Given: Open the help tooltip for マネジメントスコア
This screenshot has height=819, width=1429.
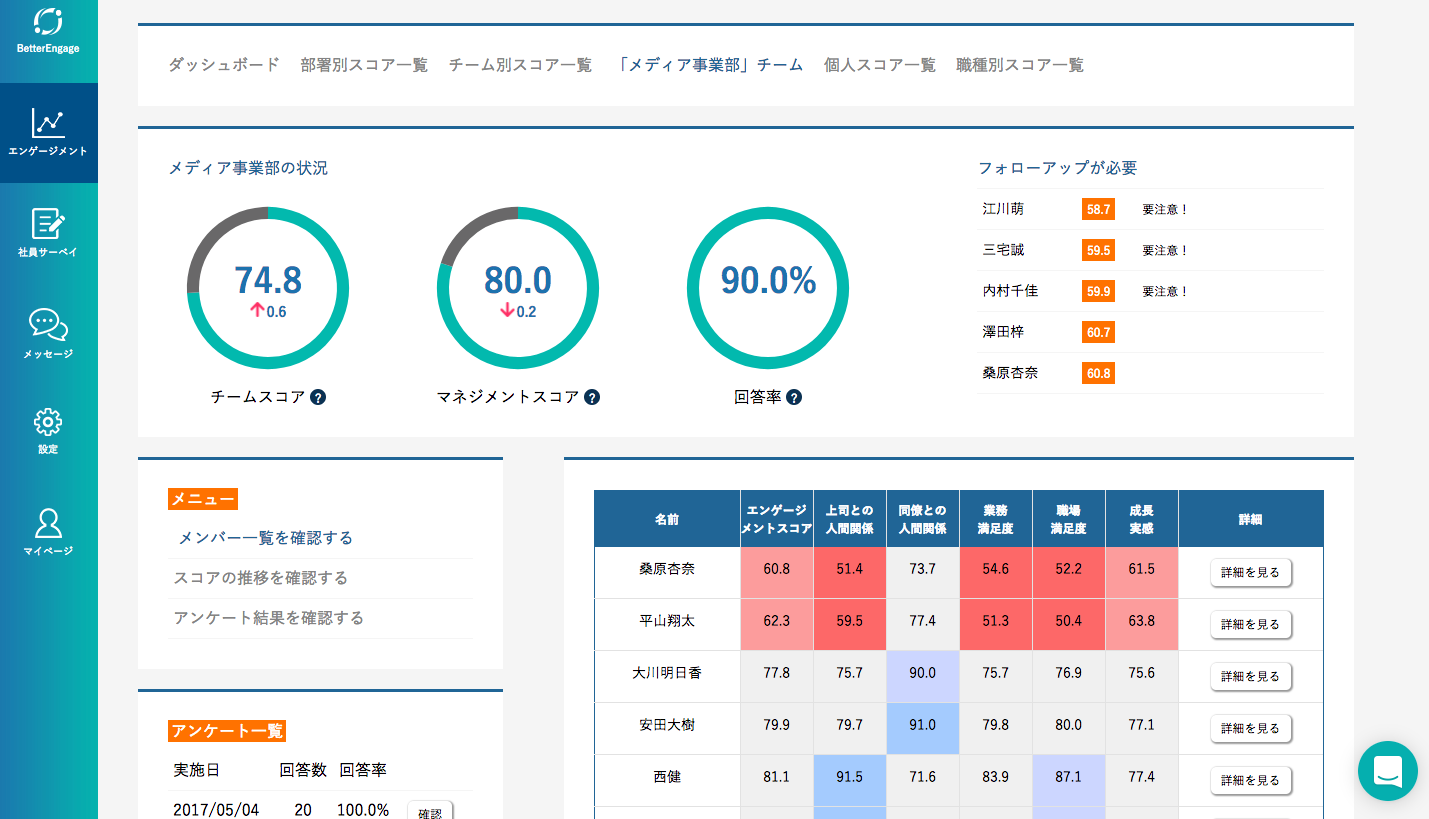Looking at the screenshot, I should [x=592, y=397].
